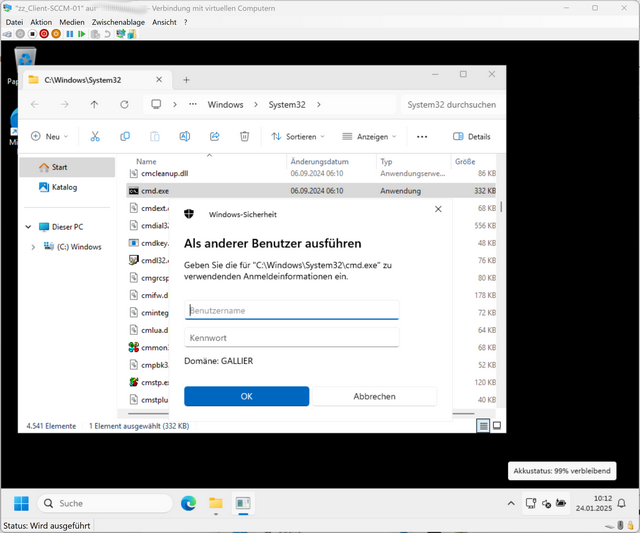Switch to details list view in status bar
640x533 pixels.
[x=483, y=426]
